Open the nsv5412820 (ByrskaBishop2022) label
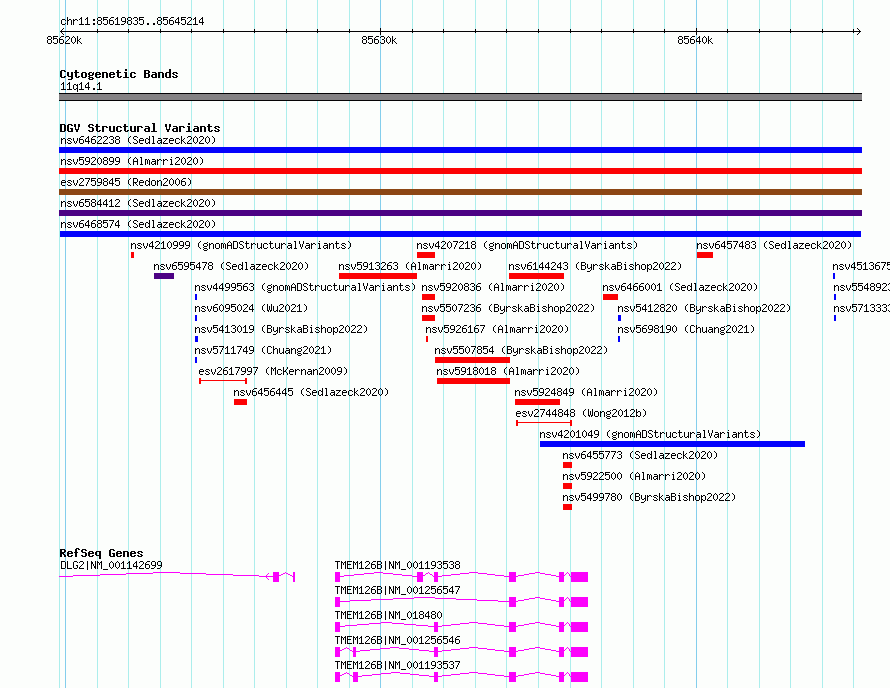The width and height of the screenshot is (890, 688). coord(704,308)
